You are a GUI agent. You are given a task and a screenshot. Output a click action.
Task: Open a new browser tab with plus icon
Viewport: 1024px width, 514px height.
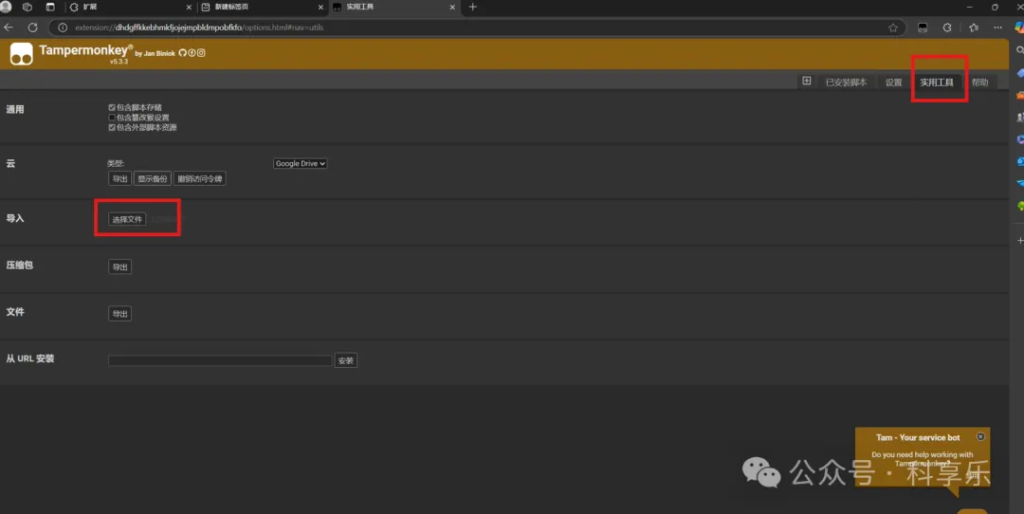pyautogui.click(x=473, y=7)
